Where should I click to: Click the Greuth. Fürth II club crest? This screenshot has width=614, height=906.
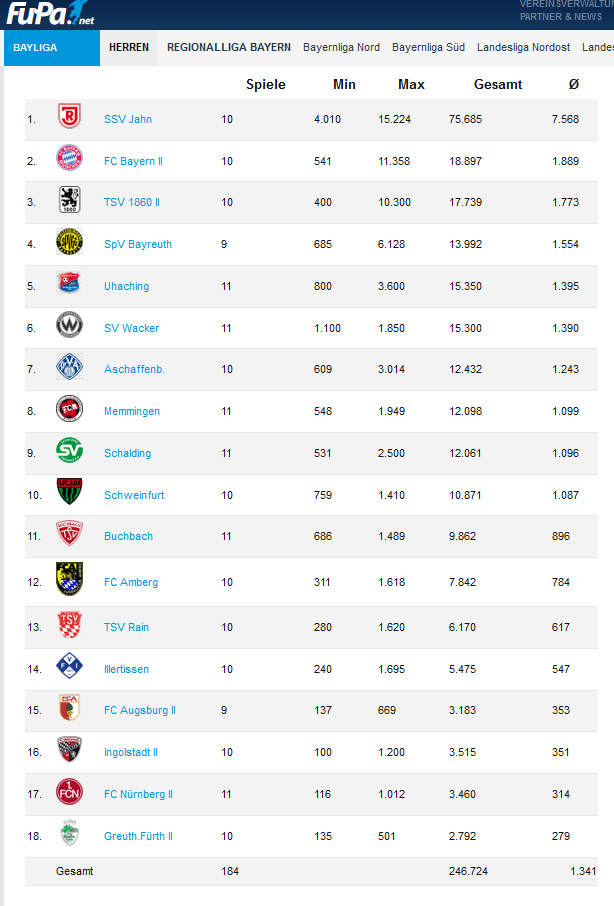coord(69,833)
